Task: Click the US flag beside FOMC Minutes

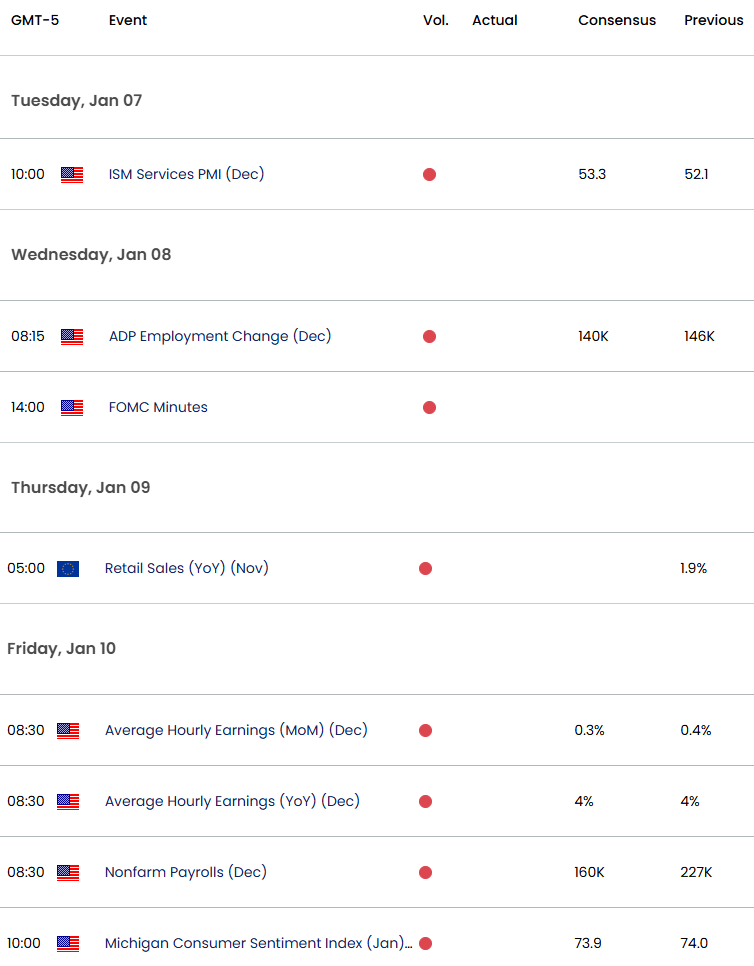Action: point(71,407)
